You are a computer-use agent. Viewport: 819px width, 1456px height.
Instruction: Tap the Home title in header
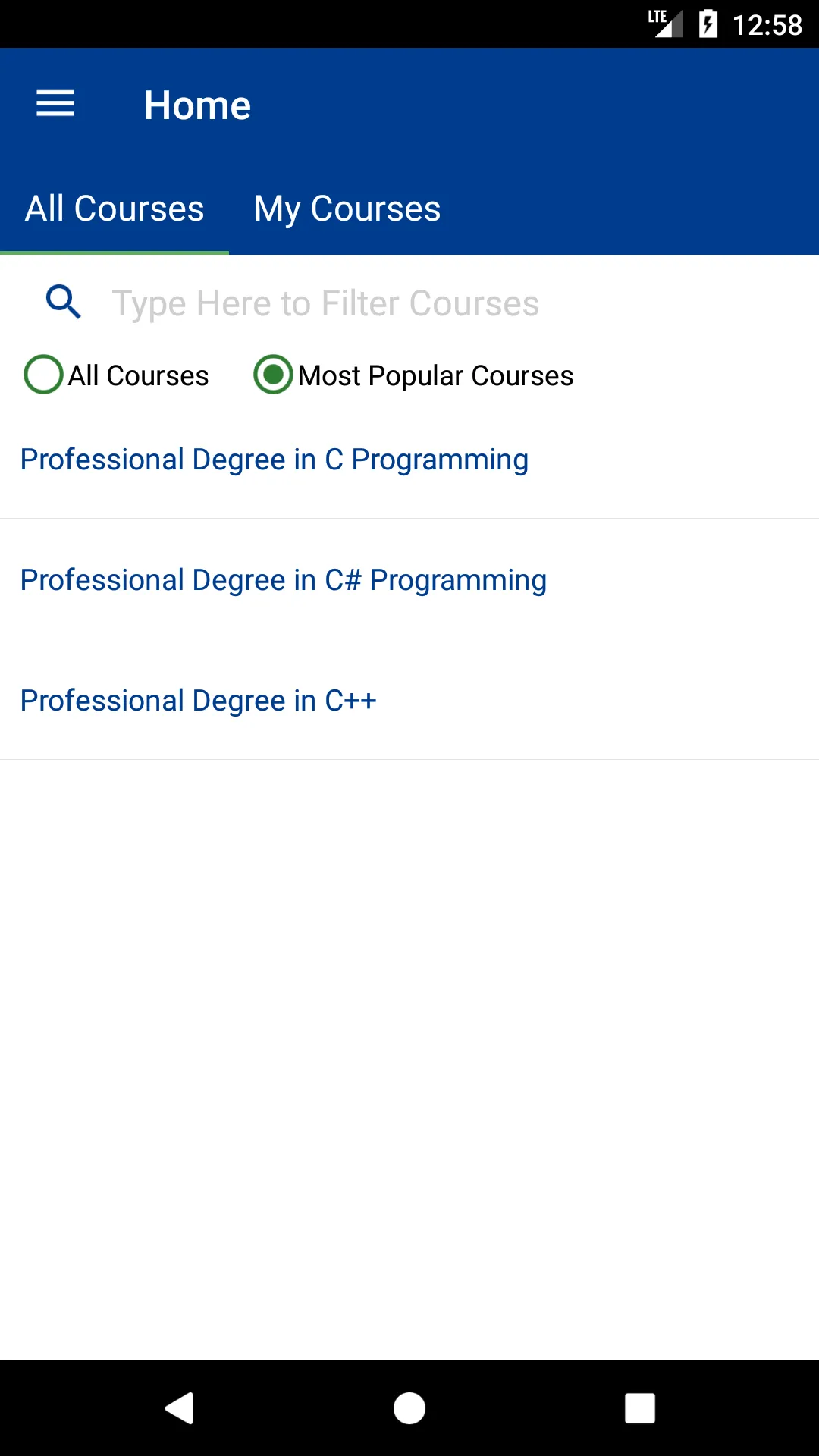coord(197,105)
